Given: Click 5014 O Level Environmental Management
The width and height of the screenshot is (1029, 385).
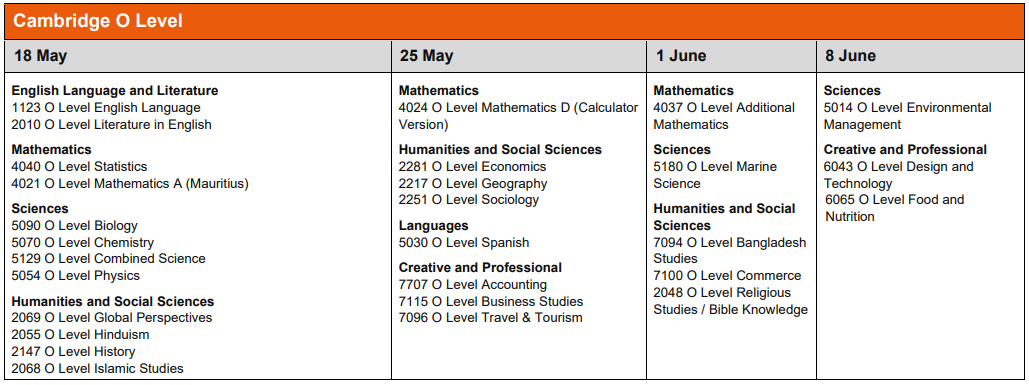Looking at the screenshot, I should (908, 116).
